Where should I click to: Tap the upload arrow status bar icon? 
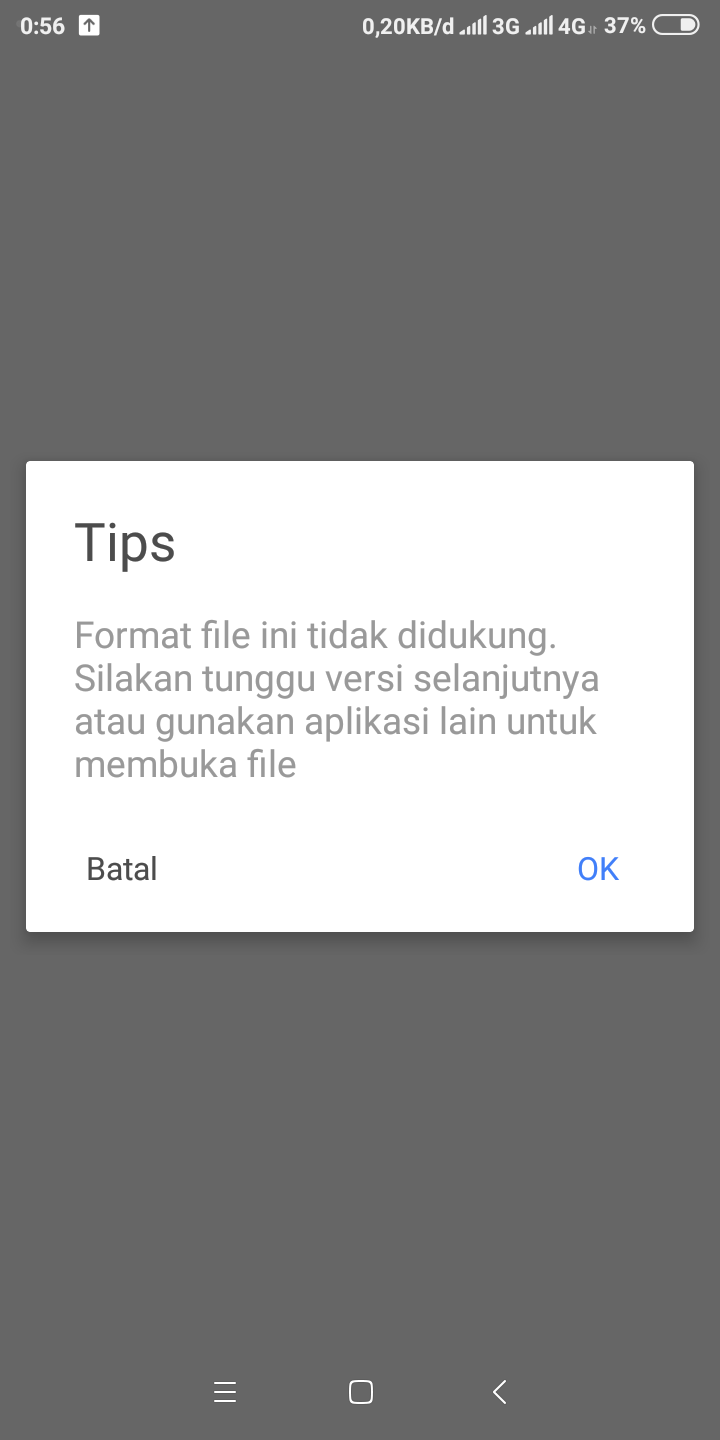click(89, 26)
